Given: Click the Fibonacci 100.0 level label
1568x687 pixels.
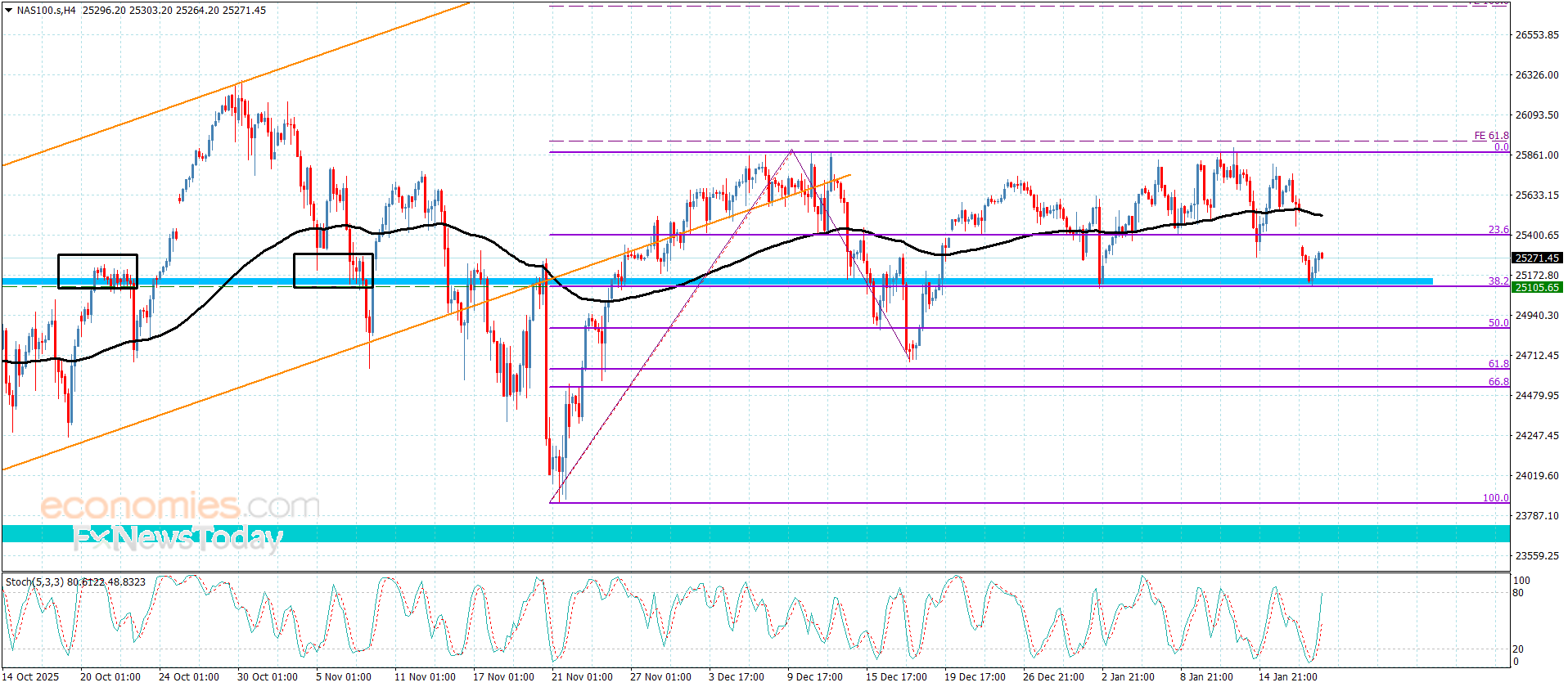Looking at the screenshot, I should click(x=1496, y=498).
